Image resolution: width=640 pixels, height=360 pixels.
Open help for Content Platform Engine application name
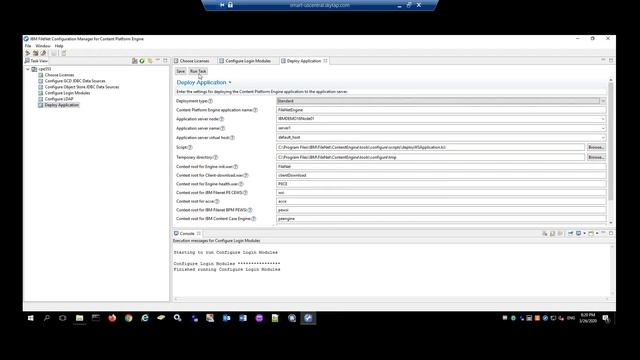pos(255,110)
